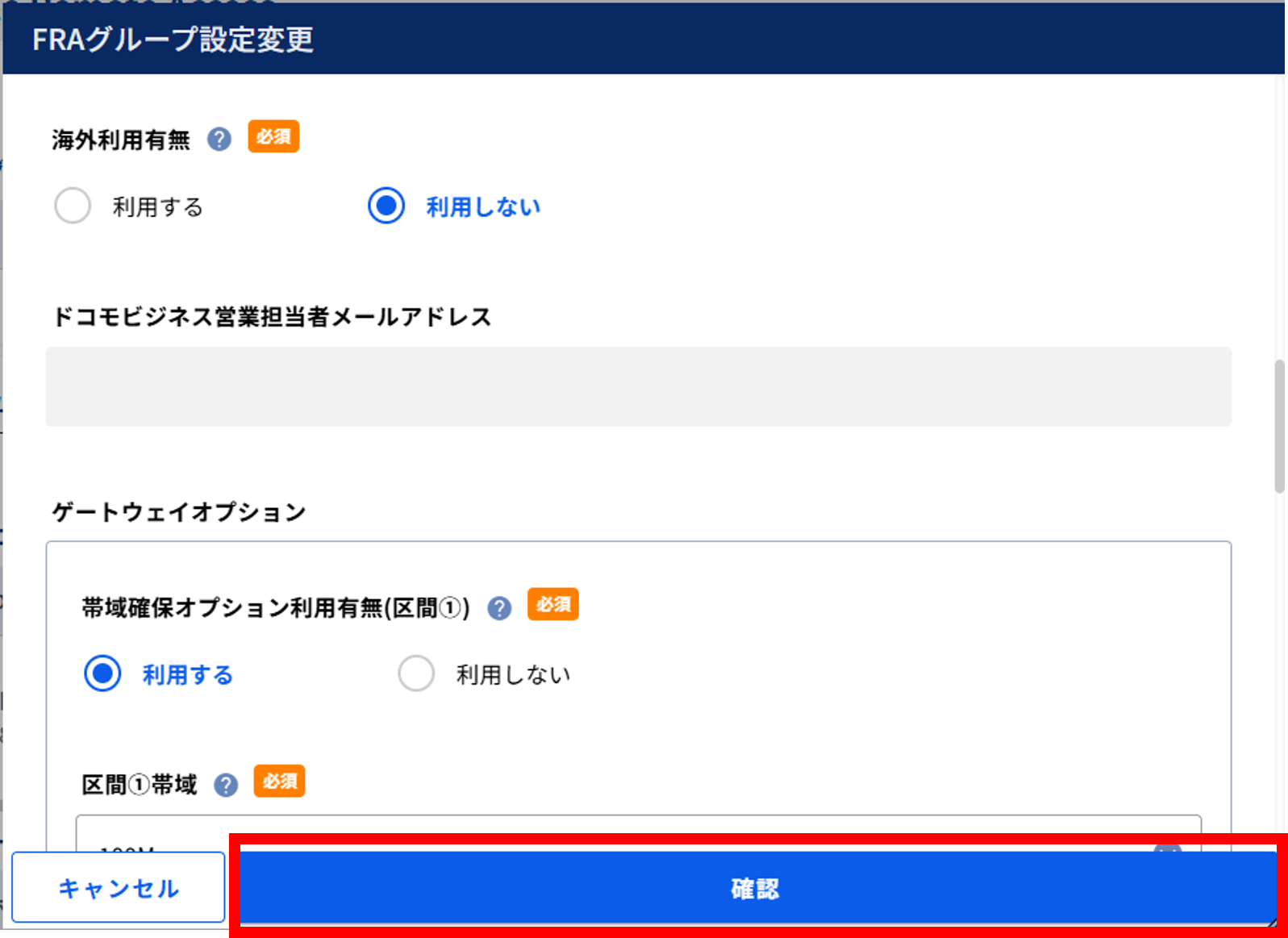Image resolution: width=1288 pixels, height=938 pixels.
Task: Open the 区間①帯域 dropdown list
Action: tap(637, 835)
